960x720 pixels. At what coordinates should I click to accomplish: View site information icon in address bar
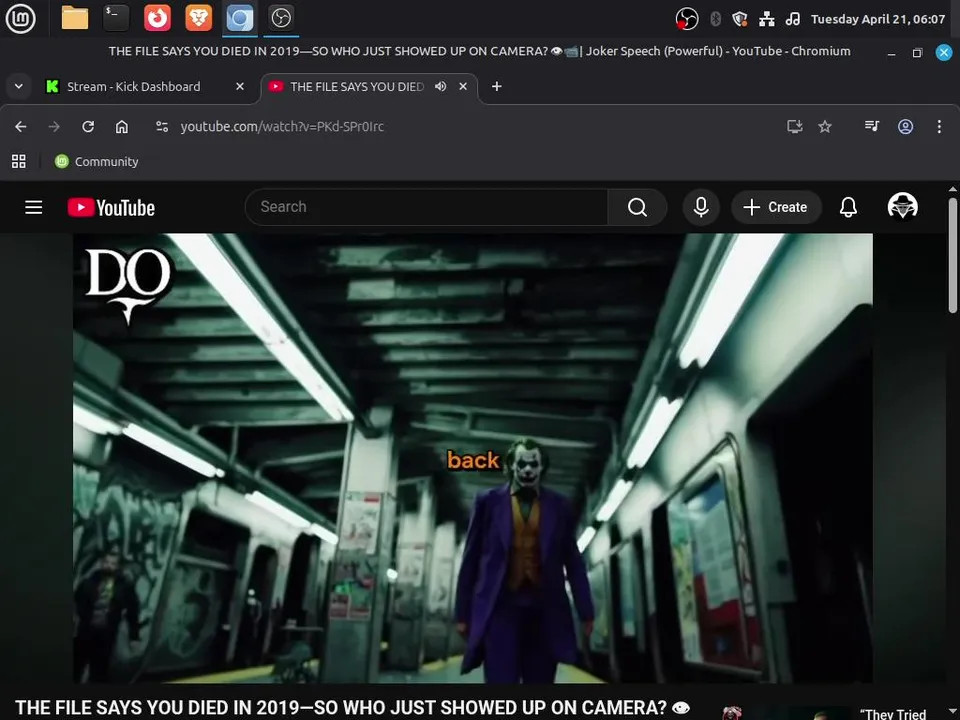coord(162,126)
